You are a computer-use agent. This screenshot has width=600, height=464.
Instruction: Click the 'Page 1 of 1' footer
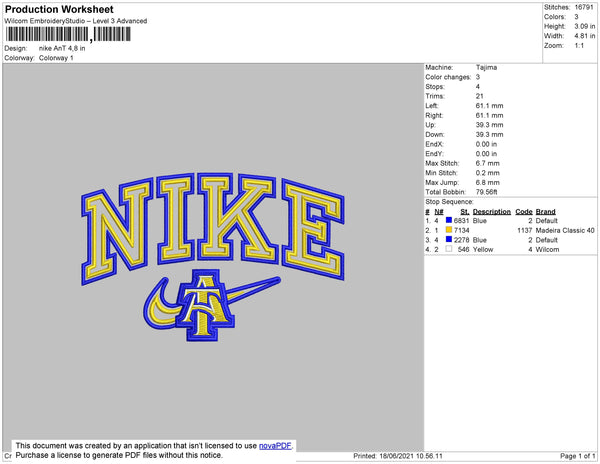pyautogui.click(x=577, y=456)
